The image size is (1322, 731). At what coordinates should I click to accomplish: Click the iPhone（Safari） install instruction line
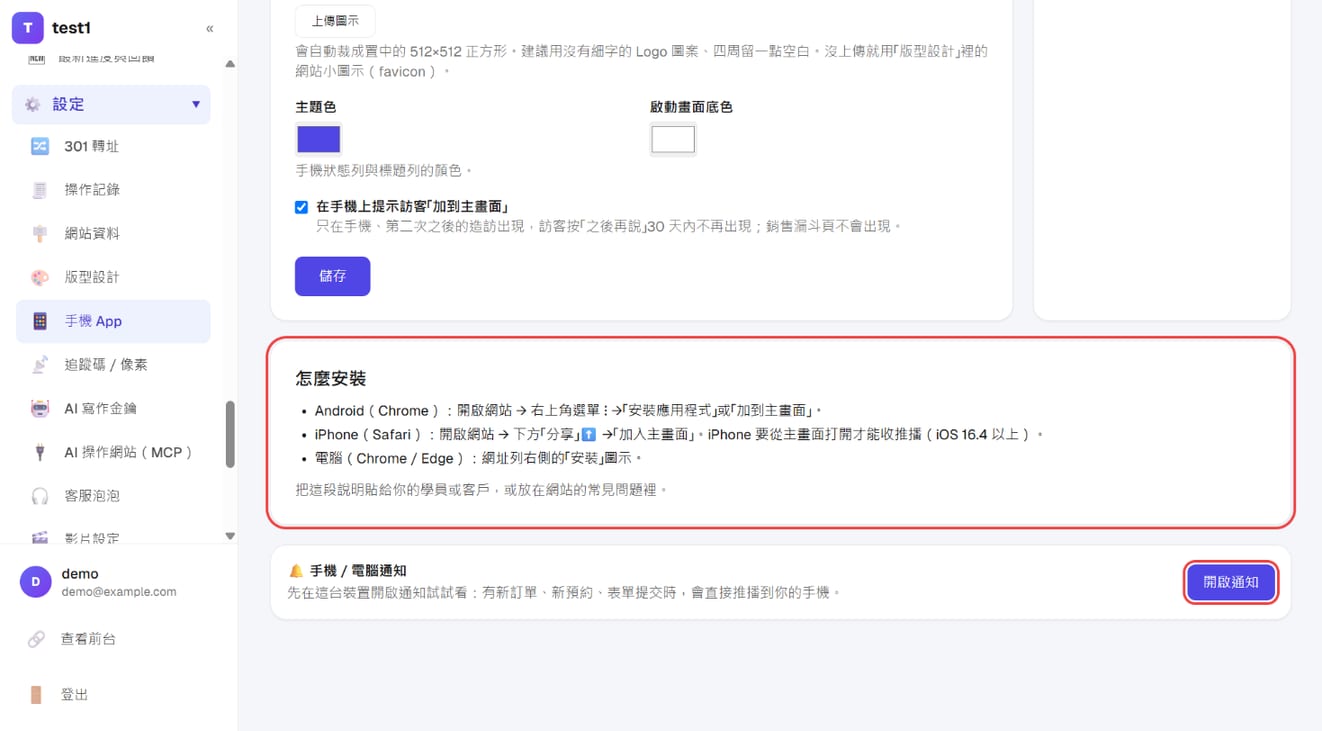coord(679,435)
